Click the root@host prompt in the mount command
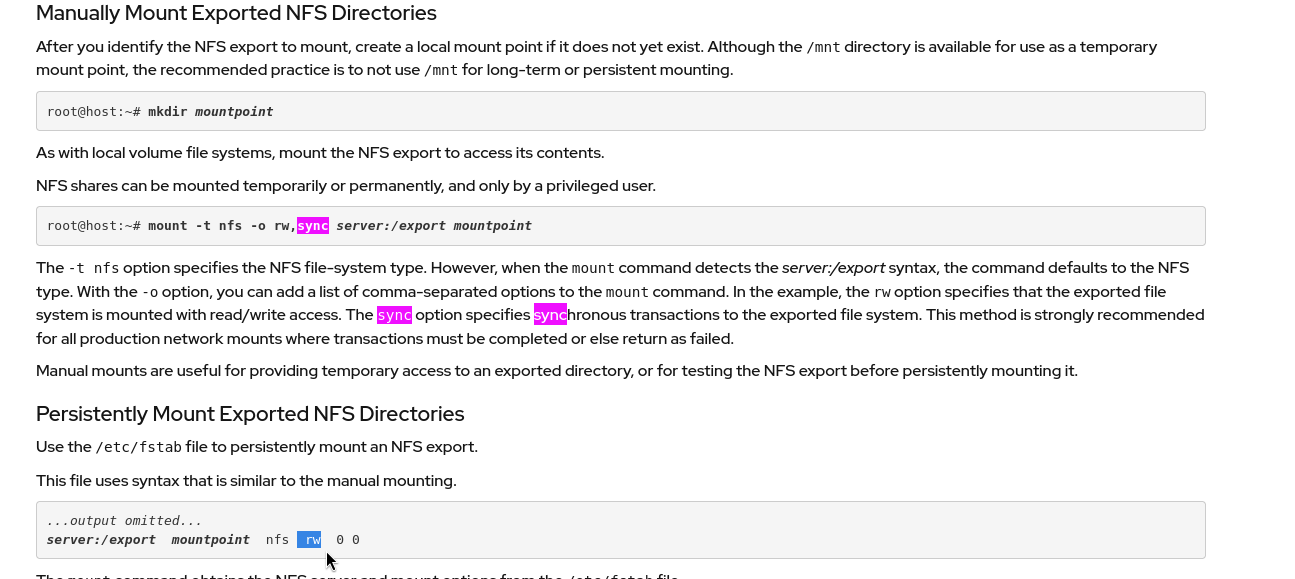 94,226
